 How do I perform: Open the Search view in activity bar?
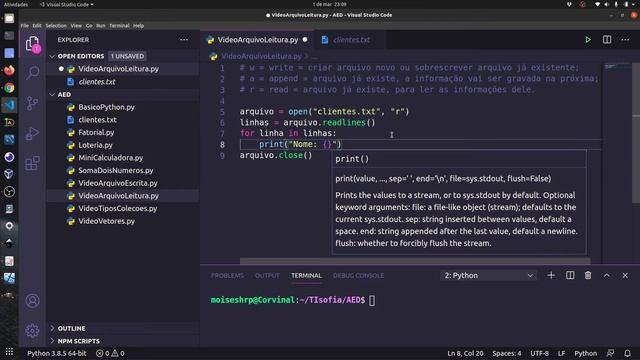tap(32, 73)
